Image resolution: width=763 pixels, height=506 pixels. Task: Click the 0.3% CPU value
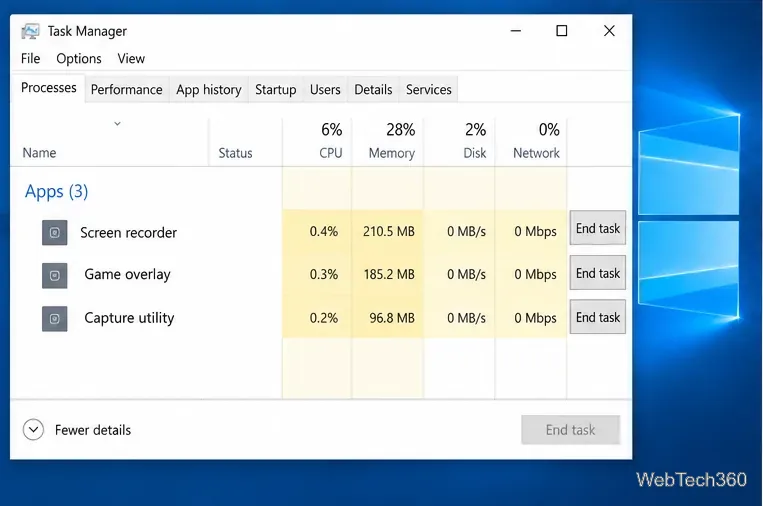(324, 274)
